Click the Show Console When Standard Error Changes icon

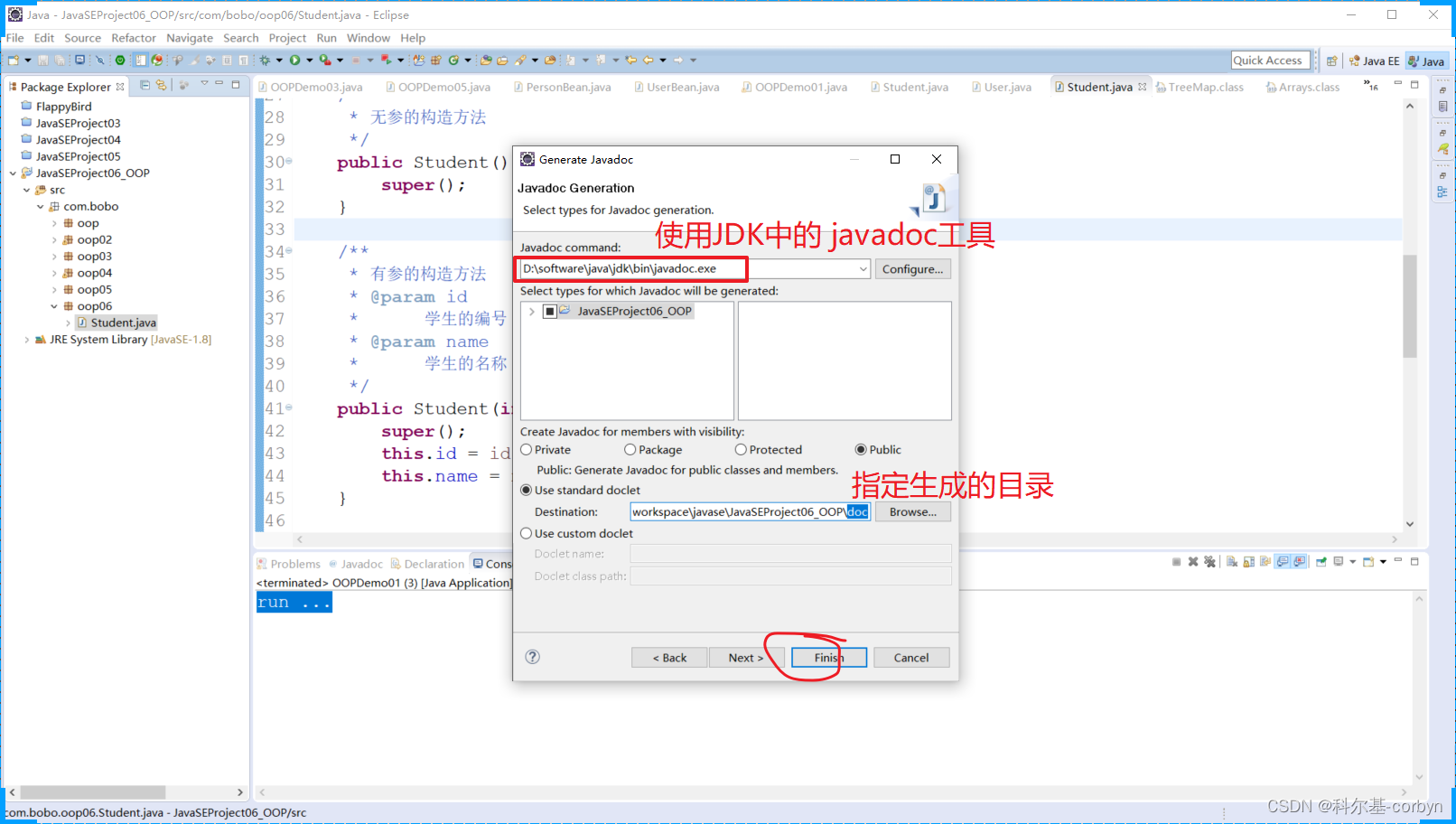click(1300, 562)
